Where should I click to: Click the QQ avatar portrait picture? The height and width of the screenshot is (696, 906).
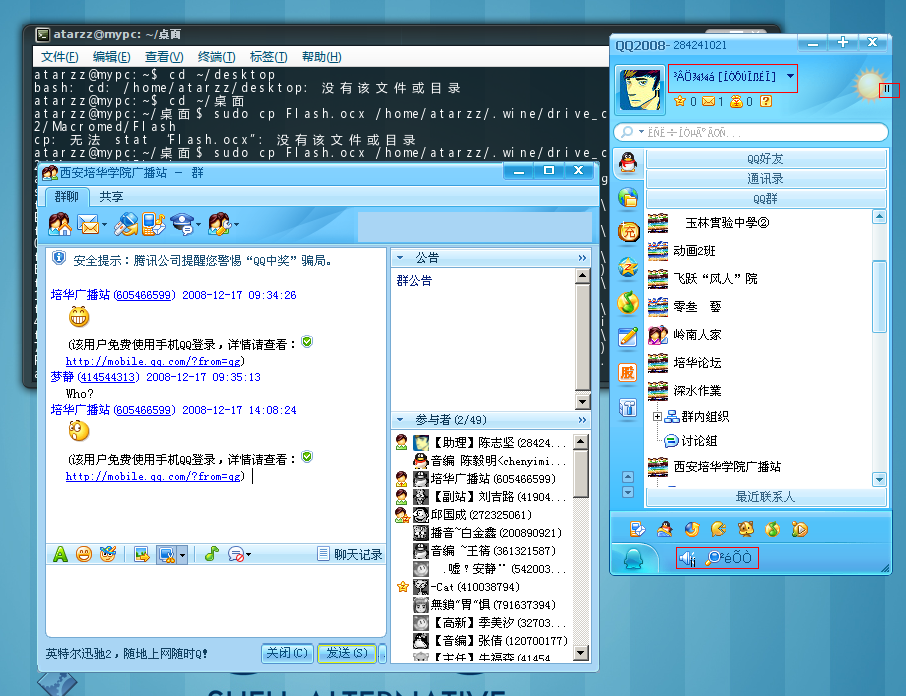click(640, 90)
